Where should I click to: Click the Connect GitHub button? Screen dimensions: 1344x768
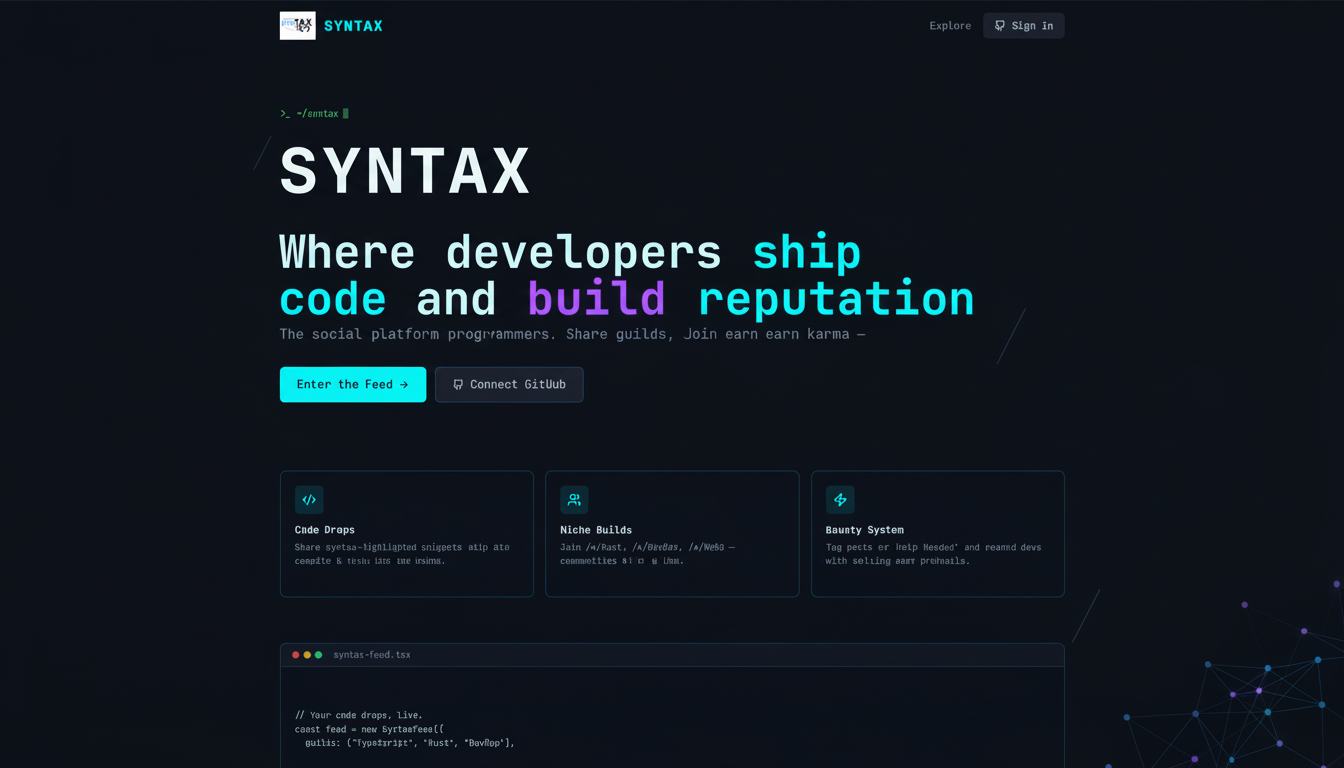coord(509,384)
